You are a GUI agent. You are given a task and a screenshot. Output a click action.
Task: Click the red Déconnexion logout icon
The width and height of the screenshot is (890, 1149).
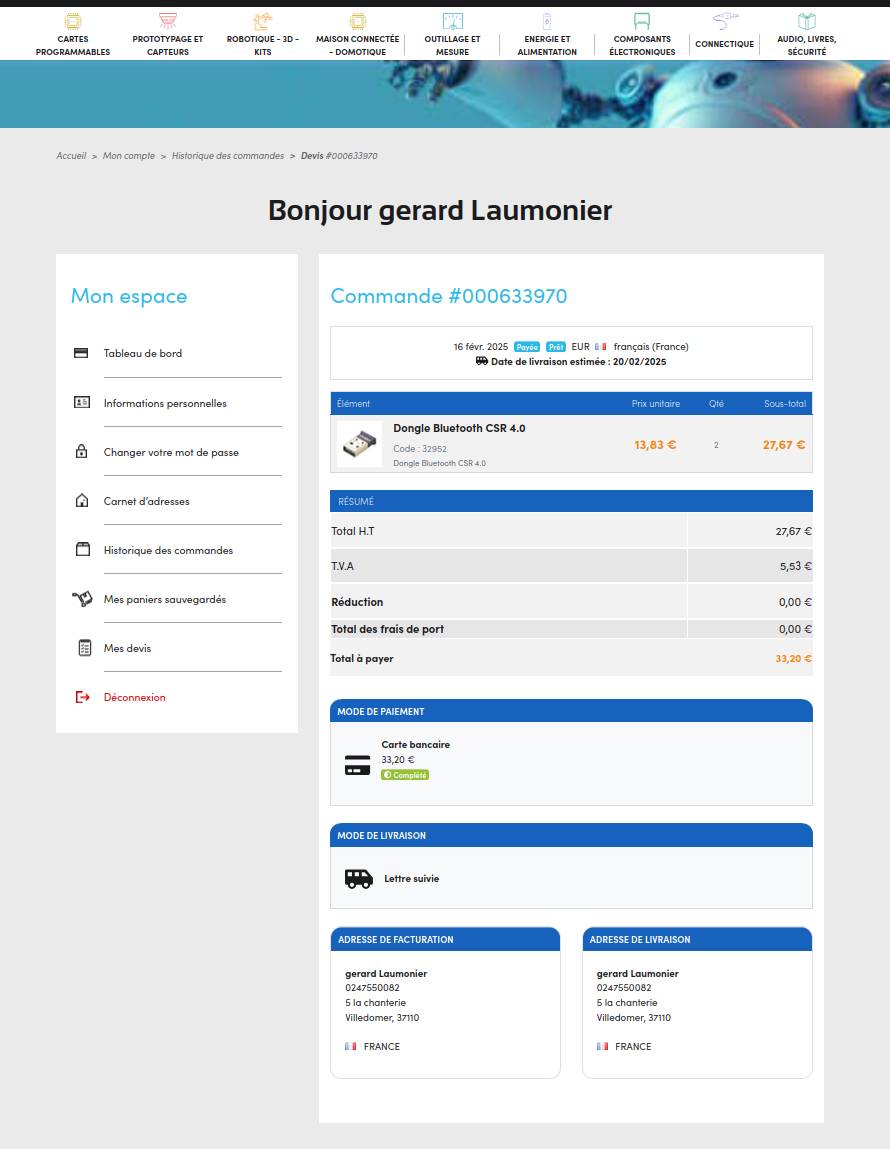tap(82, 697)
